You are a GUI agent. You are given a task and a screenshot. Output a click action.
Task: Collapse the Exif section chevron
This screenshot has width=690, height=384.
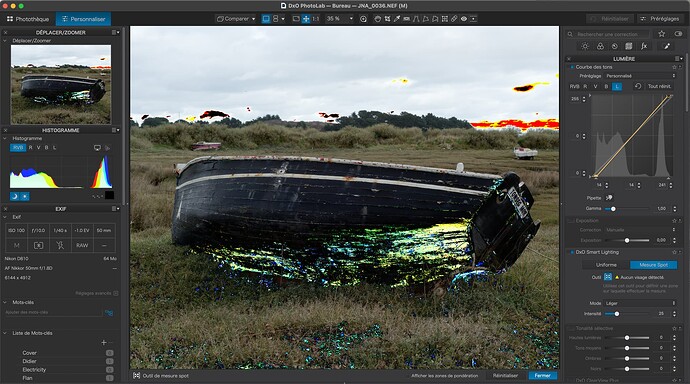click(5, 217)
